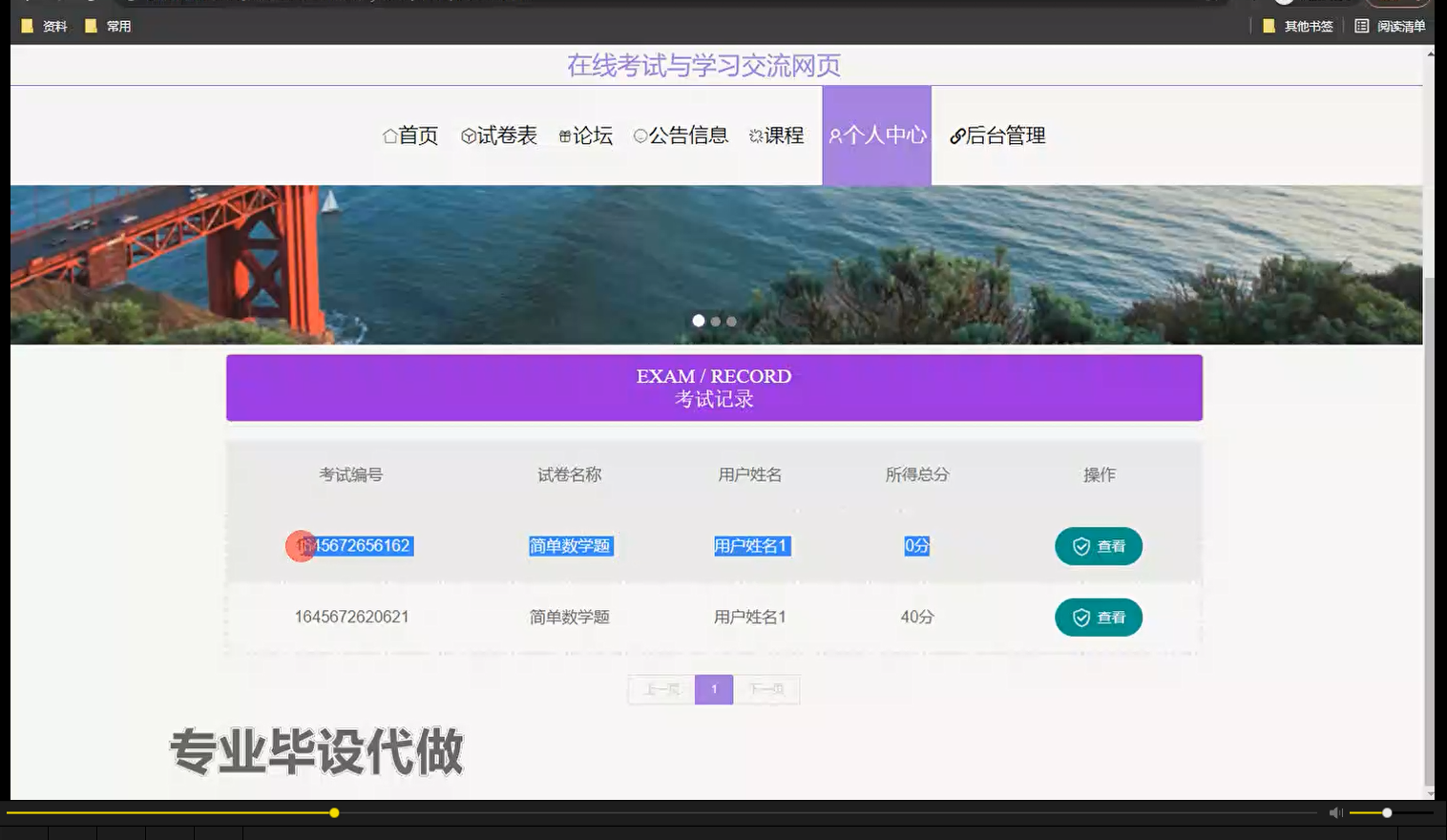1447x840 pixels.
Task: Click the gear icon beside 课程
Action: (754, 136)
